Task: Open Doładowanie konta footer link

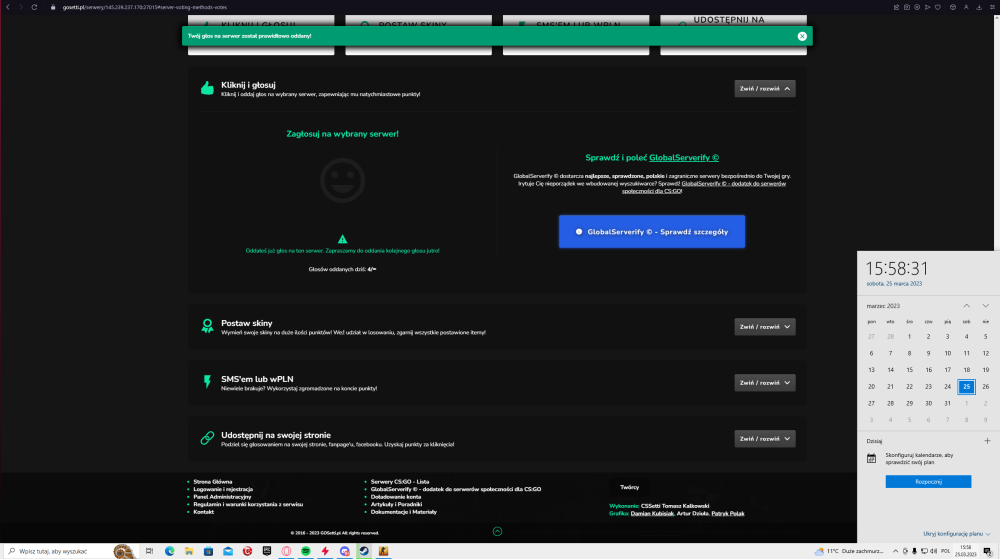Action: click(x=395, y=497)
